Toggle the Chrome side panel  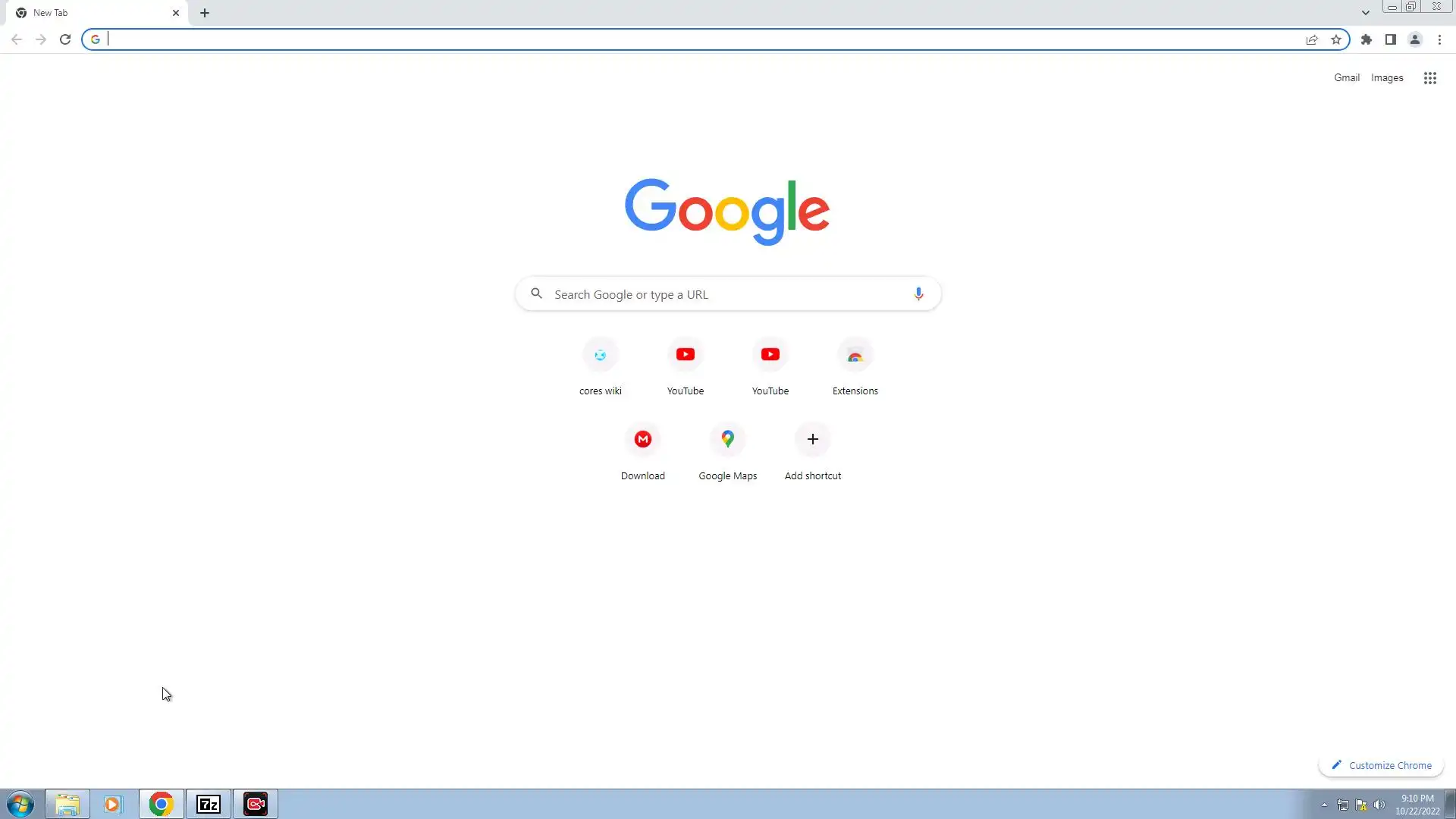click(1390, 39)
